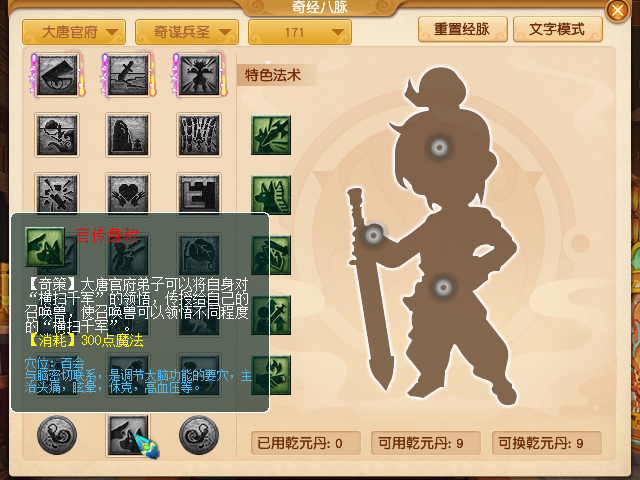Click the 特色法术 section label
This screenshot has height=480, width=640.
point(273,75)
